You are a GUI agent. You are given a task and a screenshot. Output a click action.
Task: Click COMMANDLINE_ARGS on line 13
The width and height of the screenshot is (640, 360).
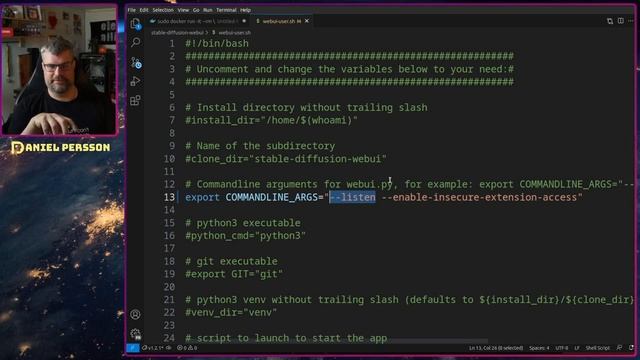pos(271,197)
